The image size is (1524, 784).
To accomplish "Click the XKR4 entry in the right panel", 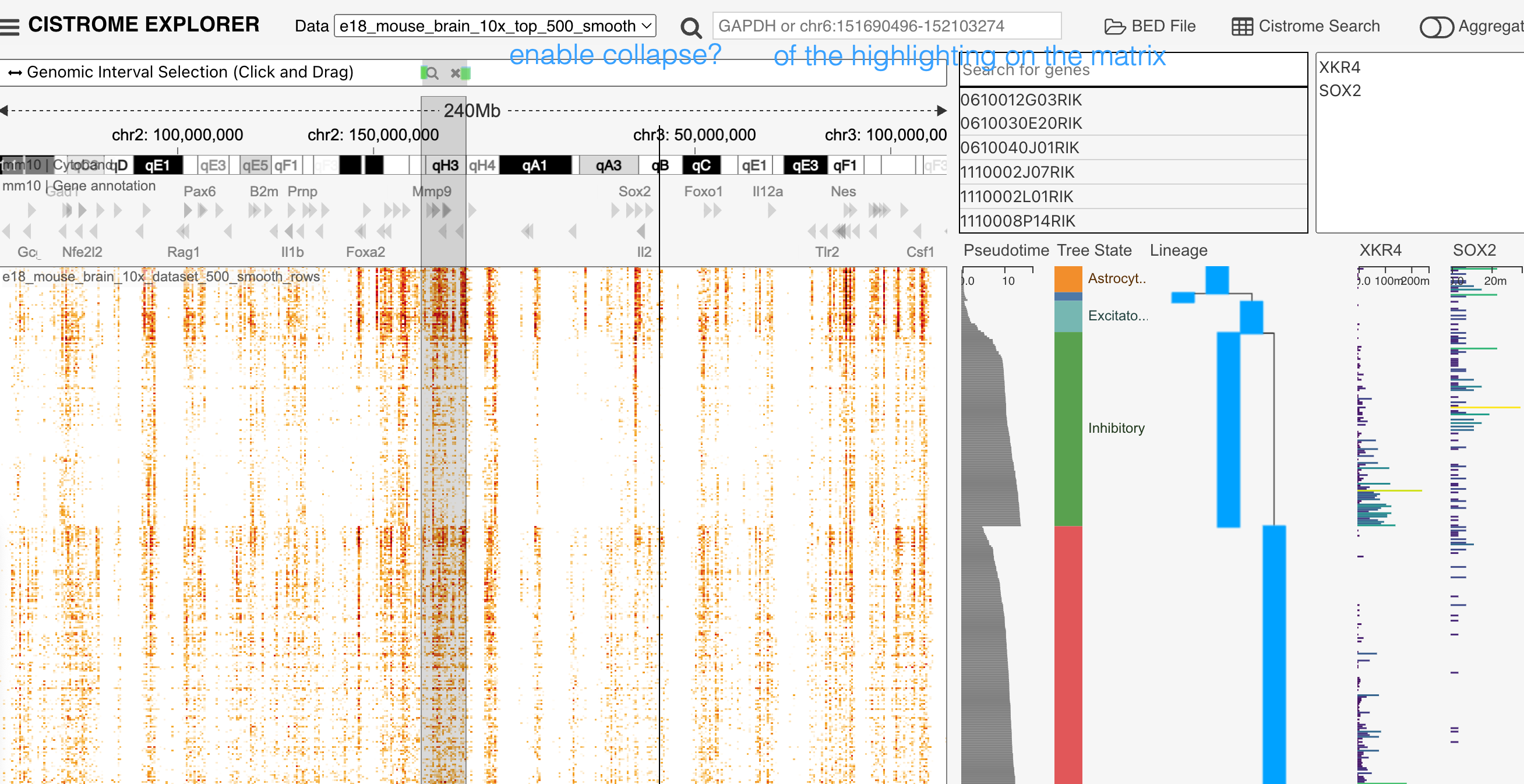I will pyautogui.click(x=1339, y=67).
